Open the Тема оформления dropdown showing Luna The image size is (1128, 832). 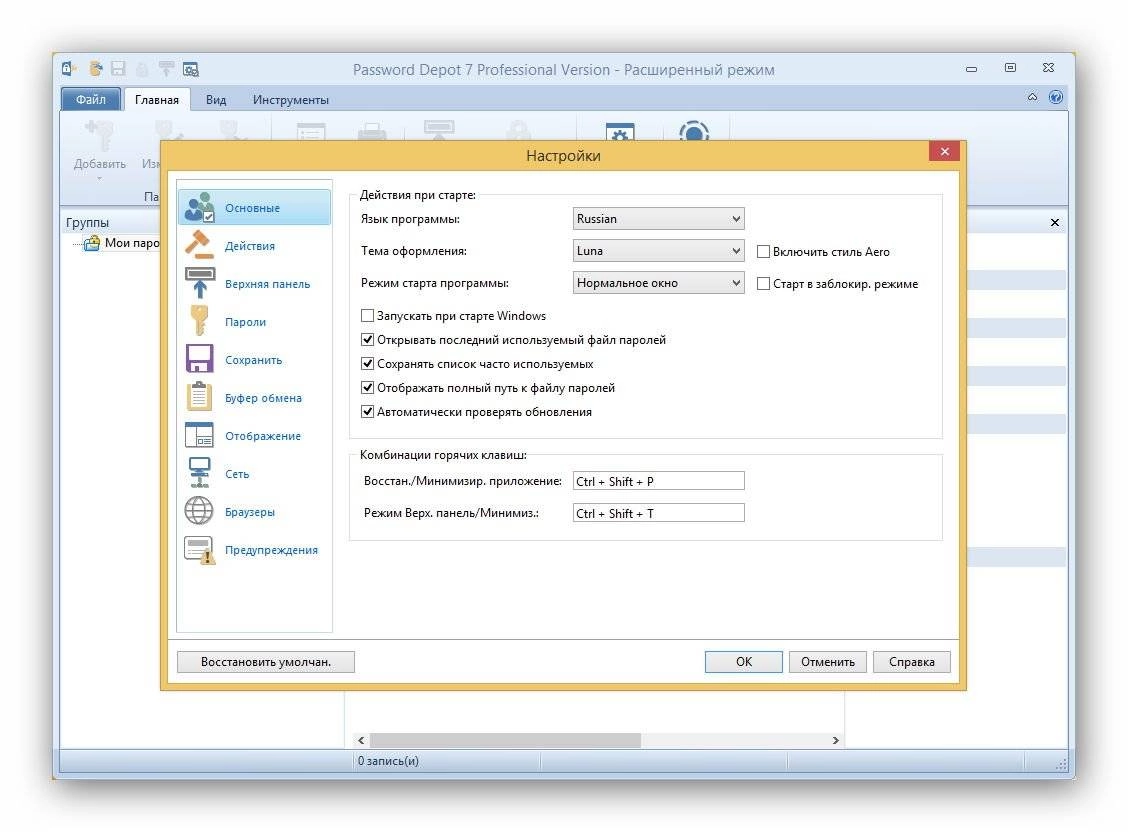click(658, 251)
